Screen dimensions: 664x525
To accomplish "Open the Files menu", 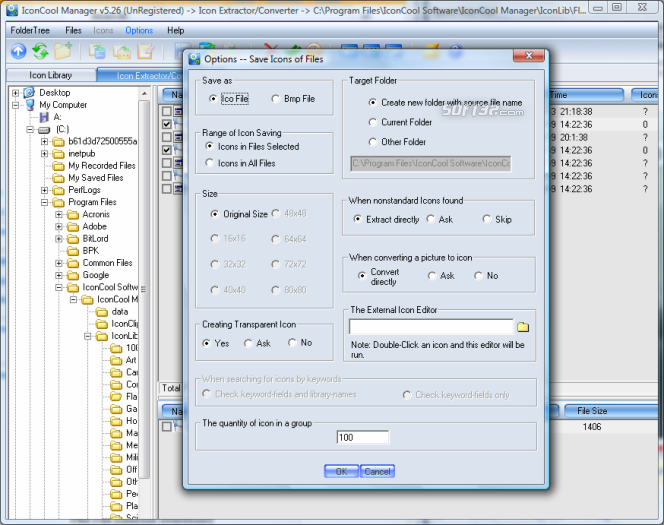I will 73,30.
